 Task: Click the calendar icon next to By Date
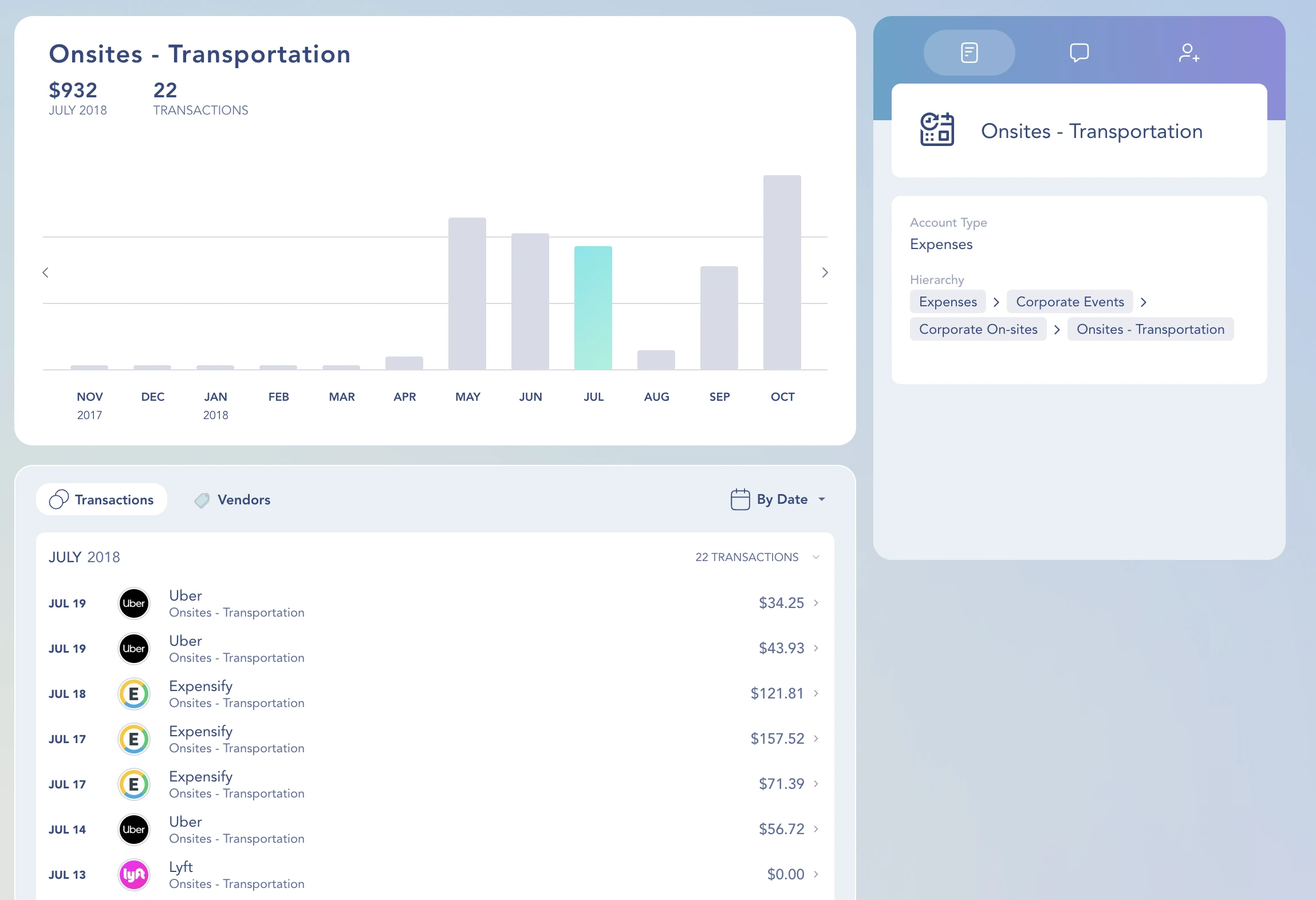click(740, 499)
